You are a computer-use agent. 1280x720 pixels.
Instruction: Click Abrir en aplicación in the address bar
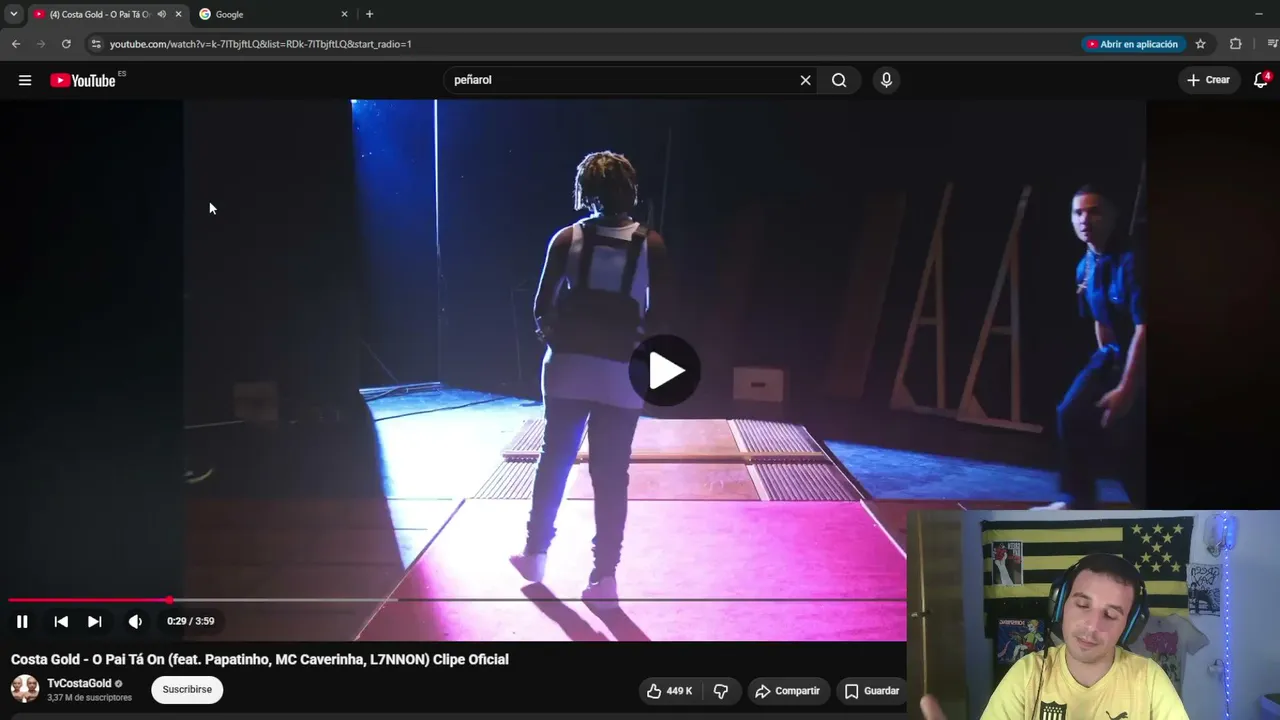pyautogui.click(x=1133, y=44)
